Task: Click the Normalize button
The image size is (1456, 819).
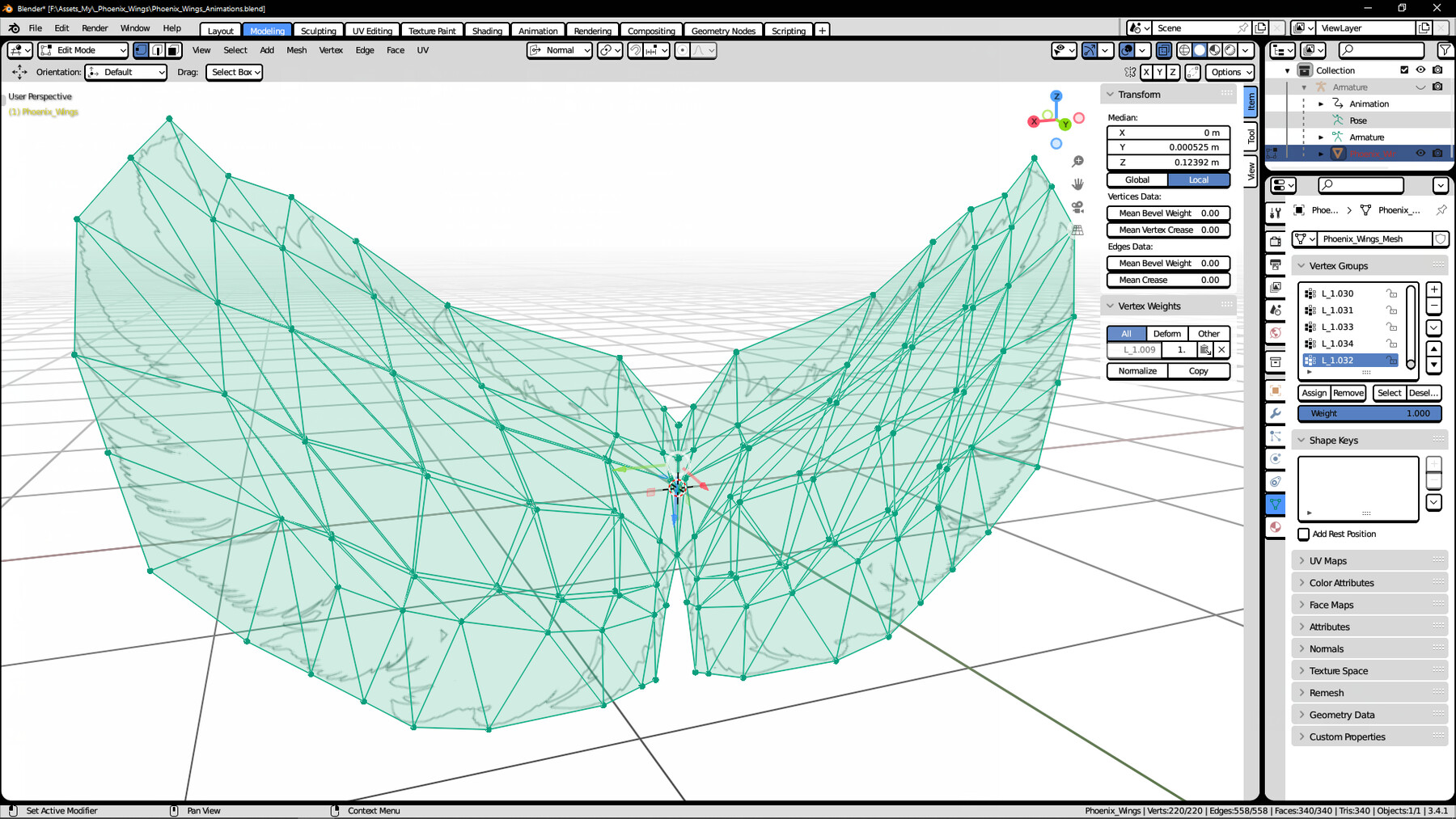Action: [1137, 371]
